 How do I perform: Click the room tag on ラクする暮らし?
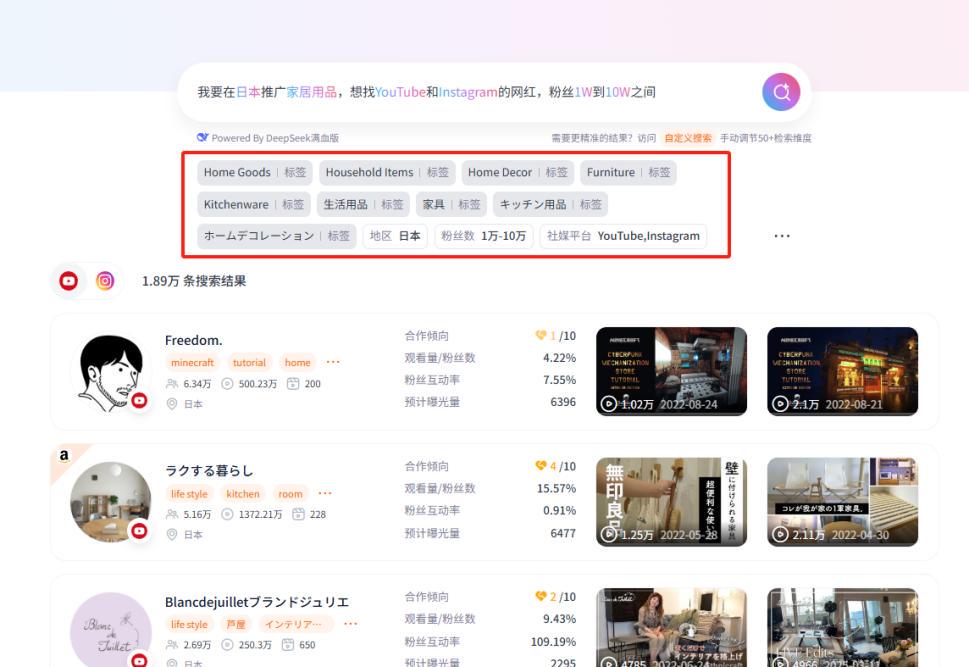[x=290, y=493]
